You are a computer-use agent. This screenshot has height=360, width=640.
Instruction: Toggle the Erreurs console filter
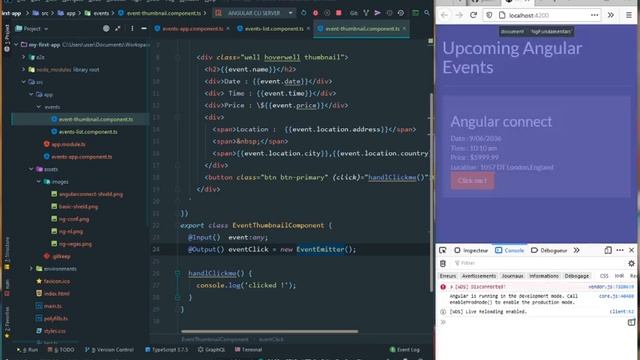tap(448, 276)
